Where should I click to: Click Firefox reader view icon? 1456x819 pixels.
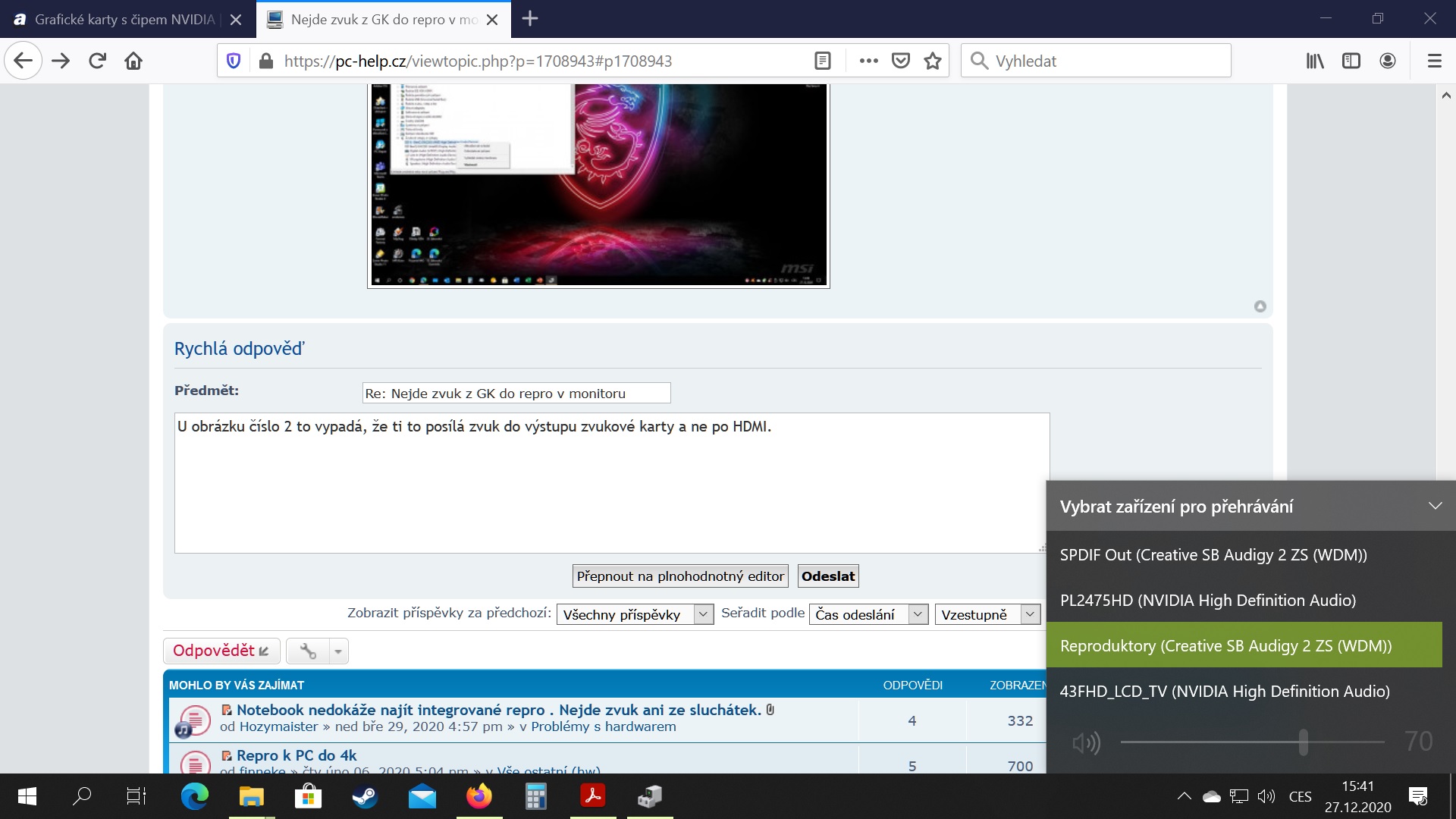[823, 61]
